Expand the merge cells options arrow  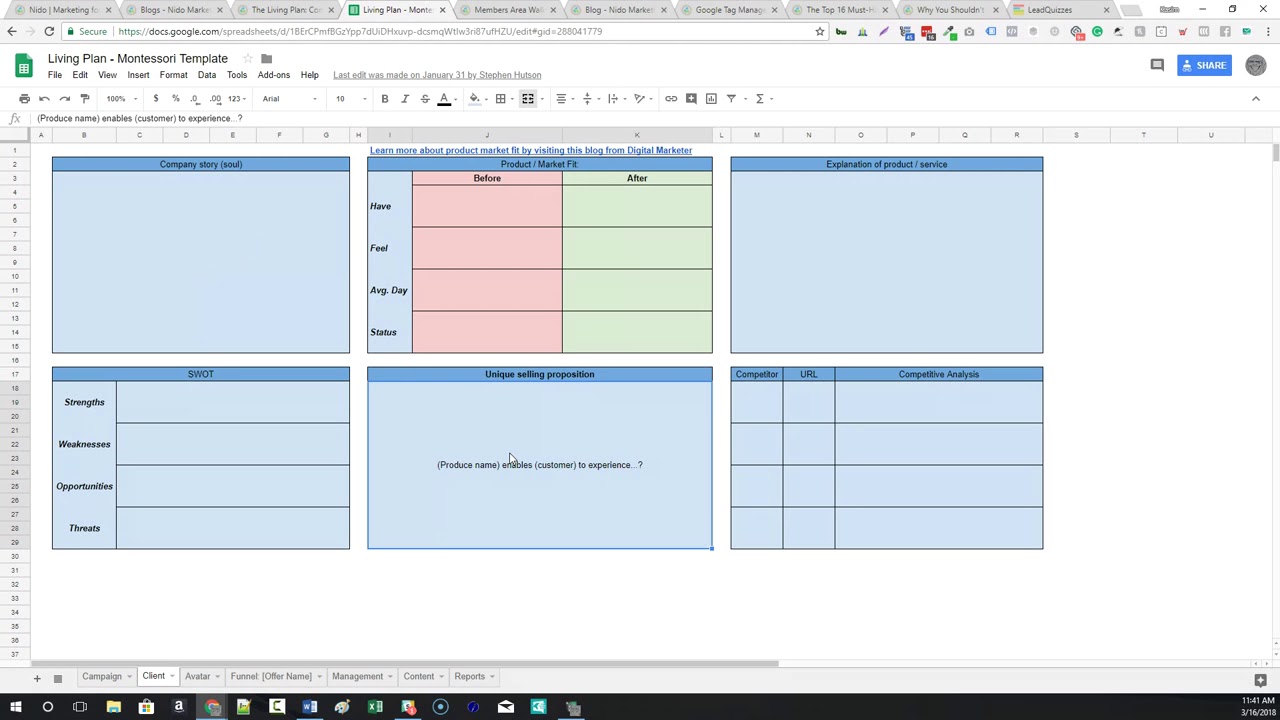pyautogui.click(x=541, y=98)
